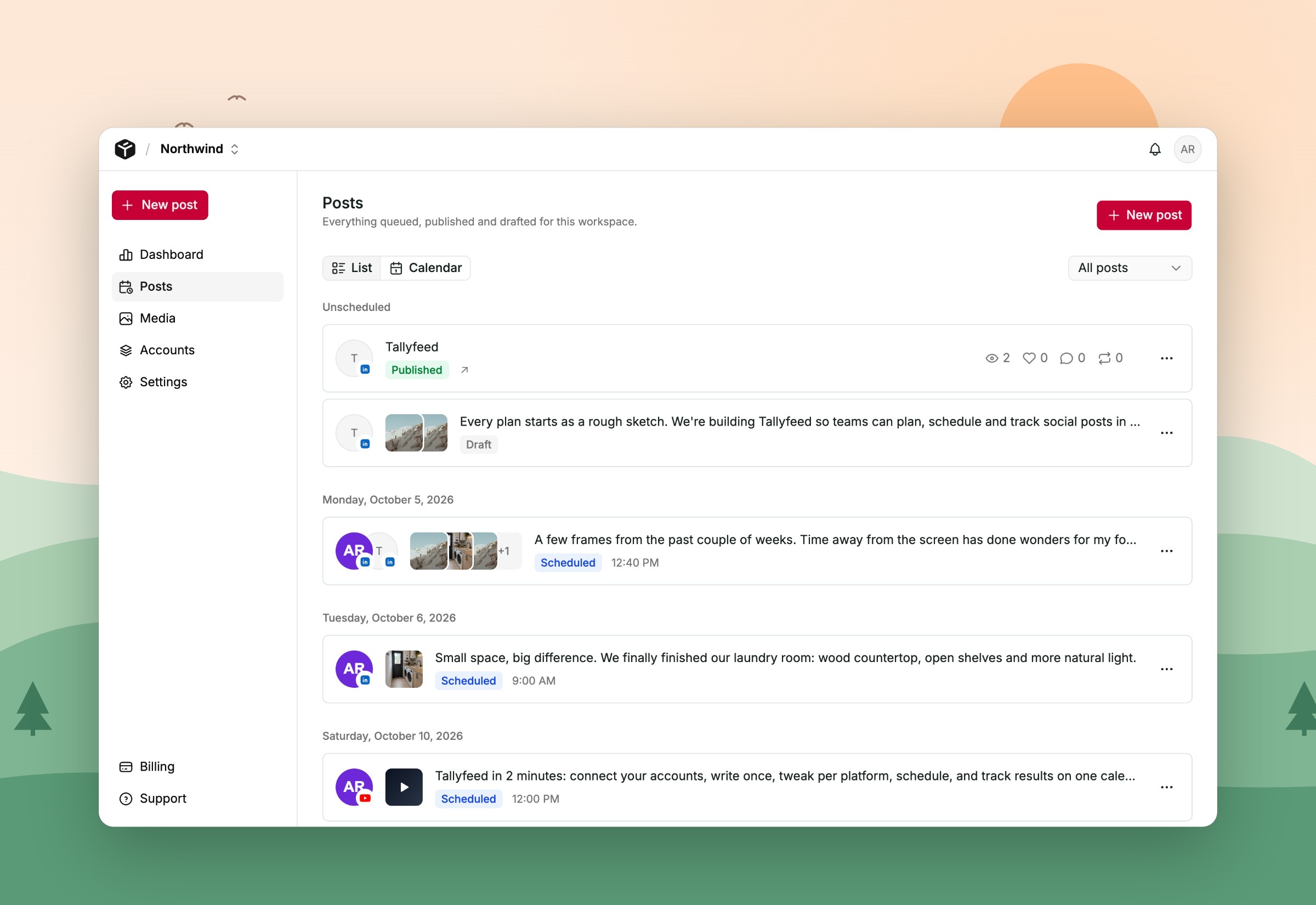The width and height of the screenshot is (1316, 905).
Task: Open the laundry room photo thumbnail
Action: 404,669
